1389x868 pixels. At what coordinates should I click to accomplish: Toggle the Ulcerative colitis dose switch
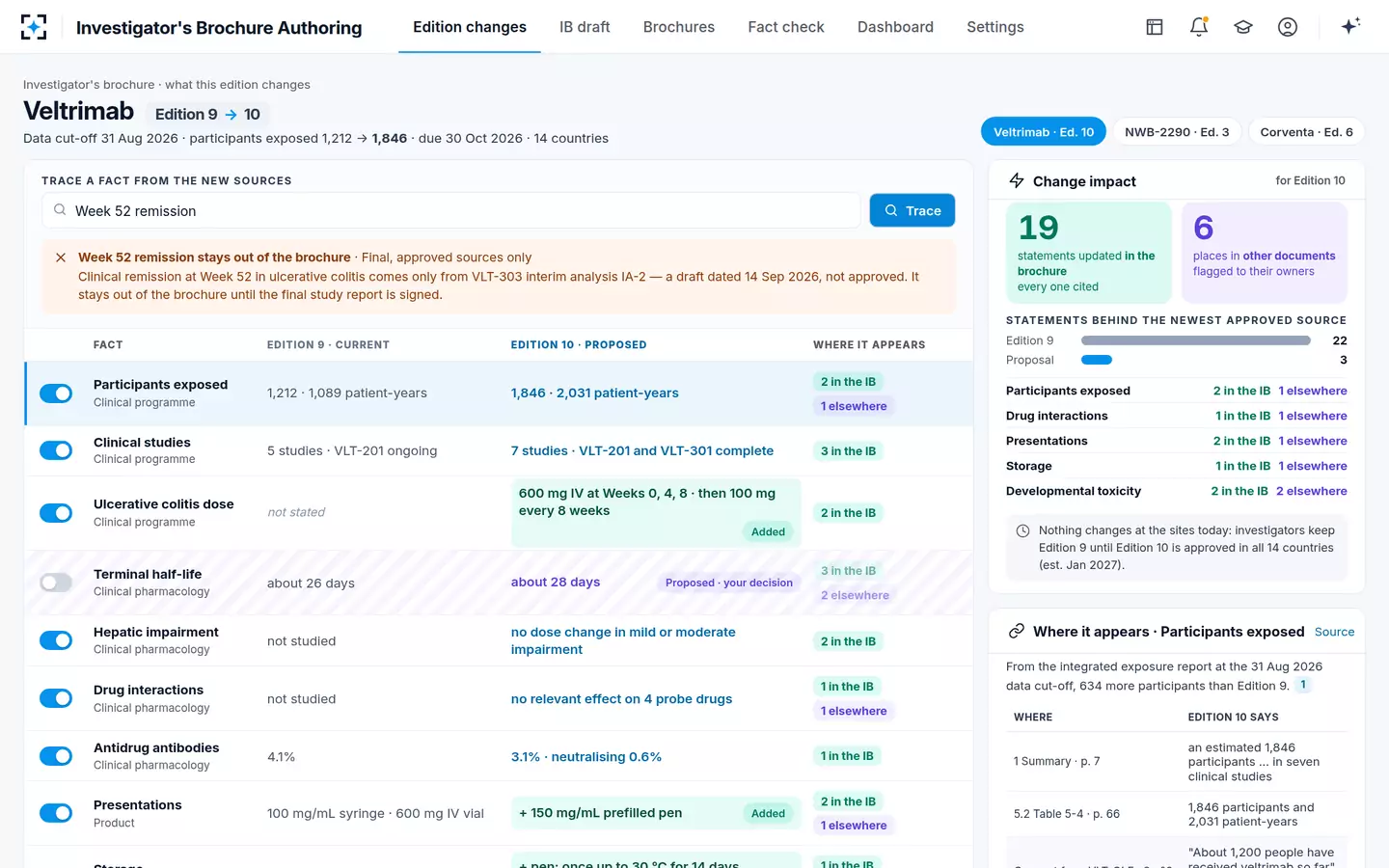pos(56,513)
